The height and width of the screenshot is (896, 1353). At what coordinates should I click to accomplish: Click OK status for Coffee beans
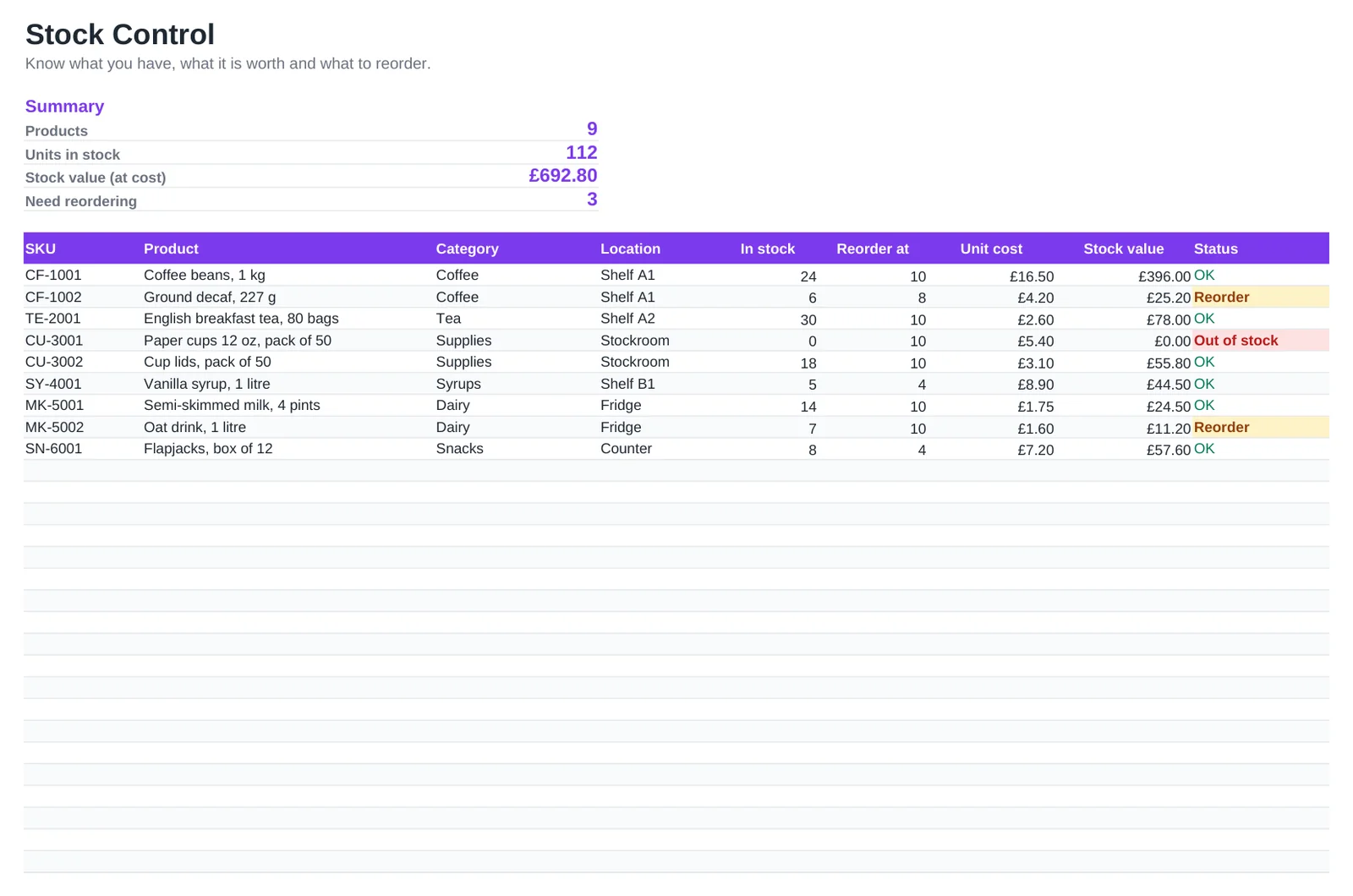(1204, 275)
